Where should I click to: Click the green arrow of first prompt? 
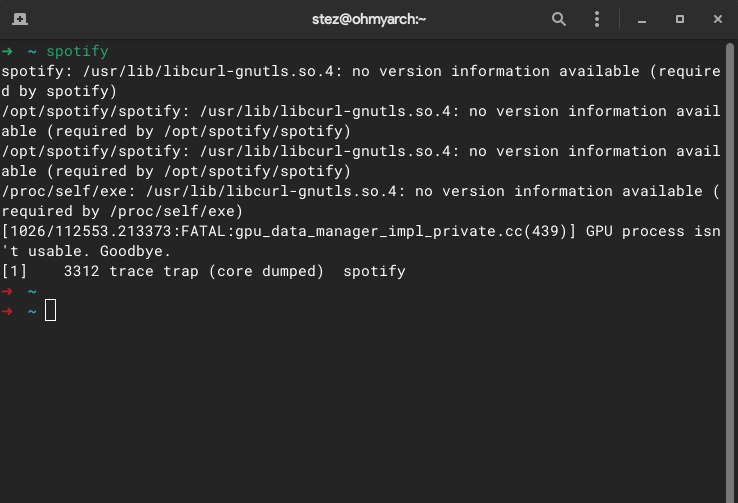[x=7, y=51]
